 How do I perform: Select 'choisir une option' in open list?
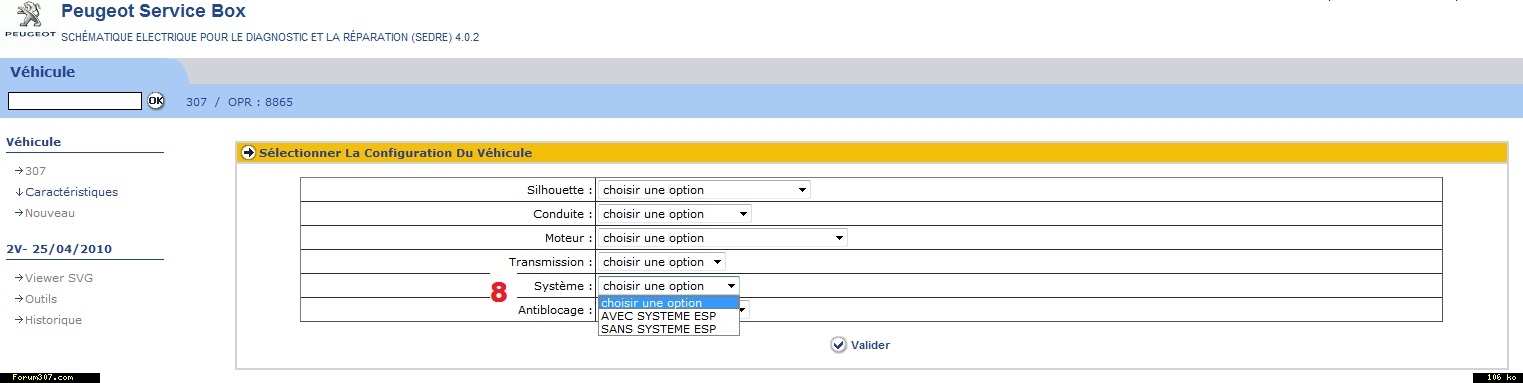(x=668, y=303)
